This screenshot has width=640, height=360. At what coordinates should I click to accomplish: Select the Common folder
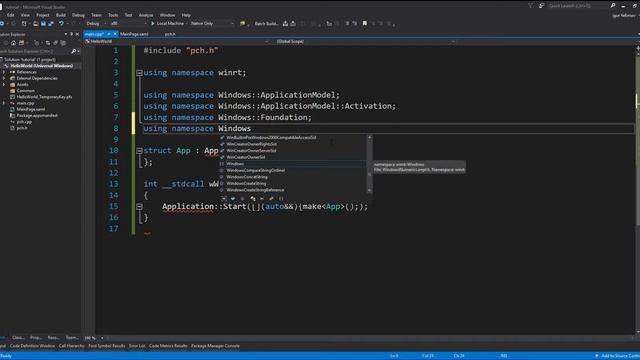[25, 91]
